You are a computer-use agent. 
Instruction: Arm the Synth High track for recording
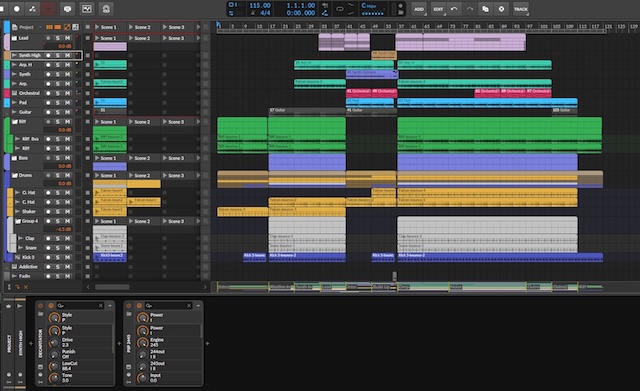pos(48,55)
